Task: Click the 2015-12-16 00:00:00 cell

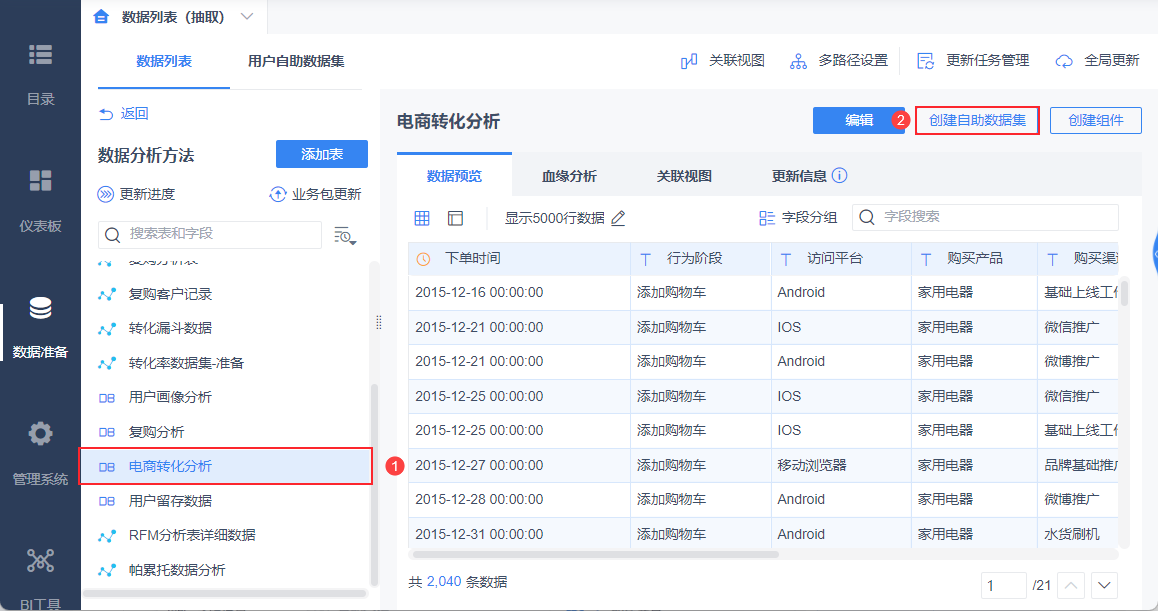Action: click(519, 293)
